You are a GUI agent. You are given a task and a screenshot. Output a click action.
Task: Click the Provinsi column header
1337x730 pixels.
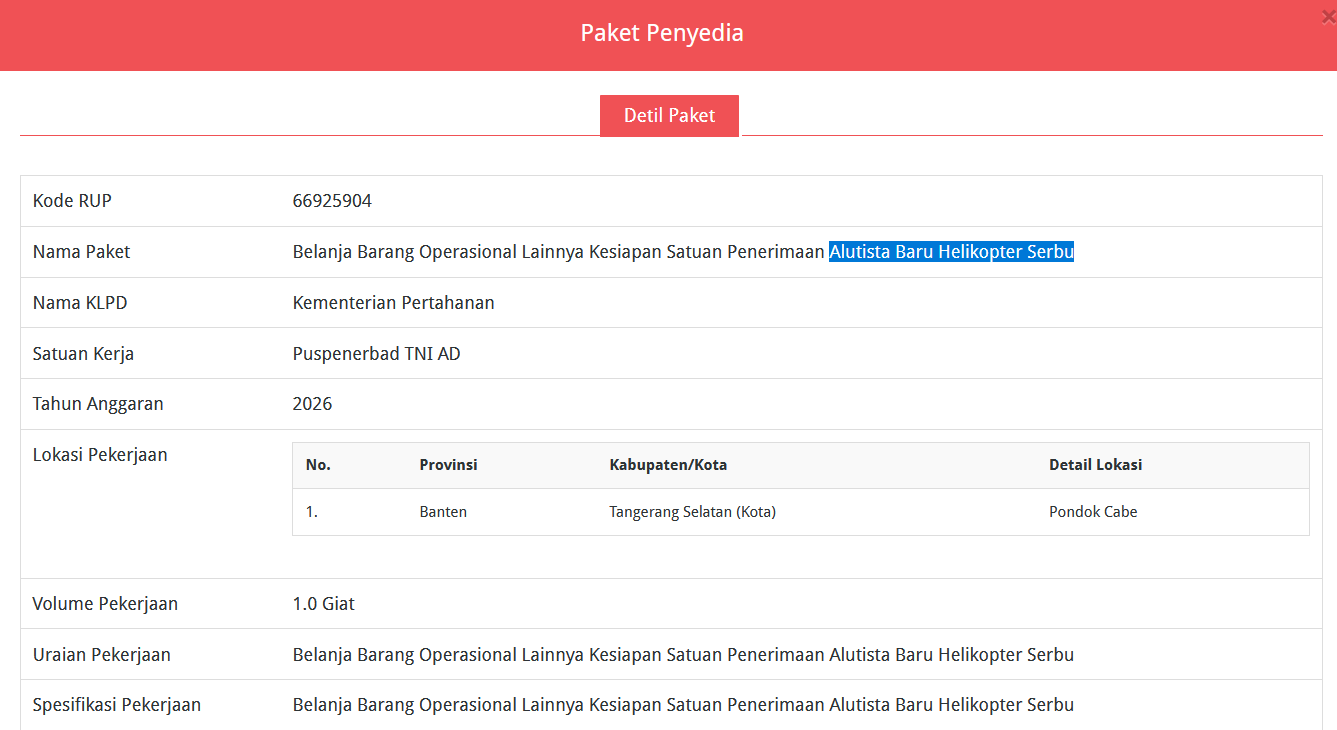pyautogui.click(x=448, y=465)
